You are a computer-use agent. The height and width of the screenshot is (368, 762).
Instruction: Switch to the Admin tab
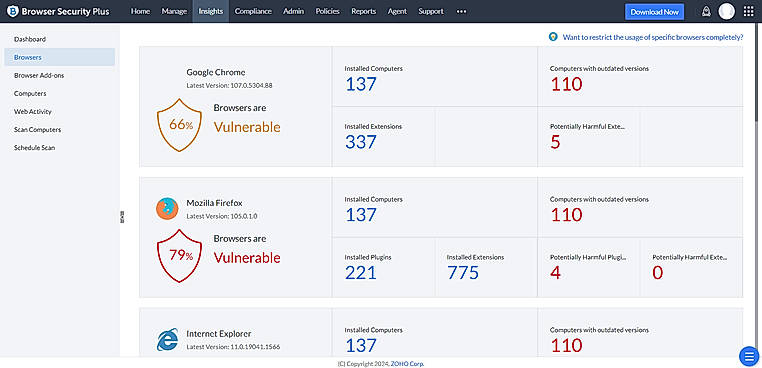tap(294, 11)
